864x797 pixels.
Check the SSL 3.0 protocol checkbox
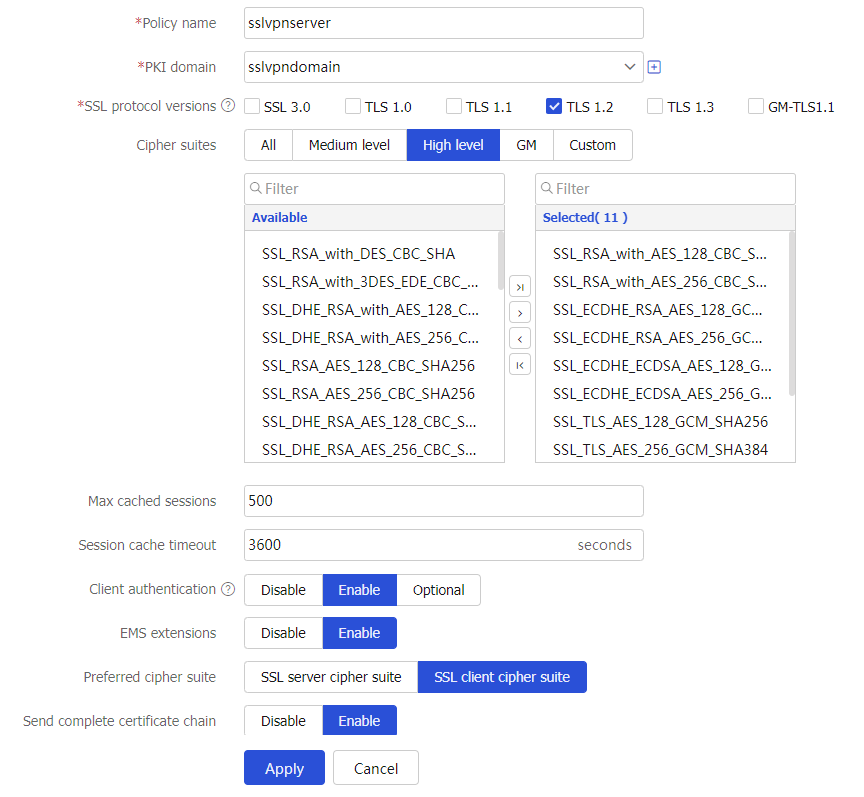(252, 106)
